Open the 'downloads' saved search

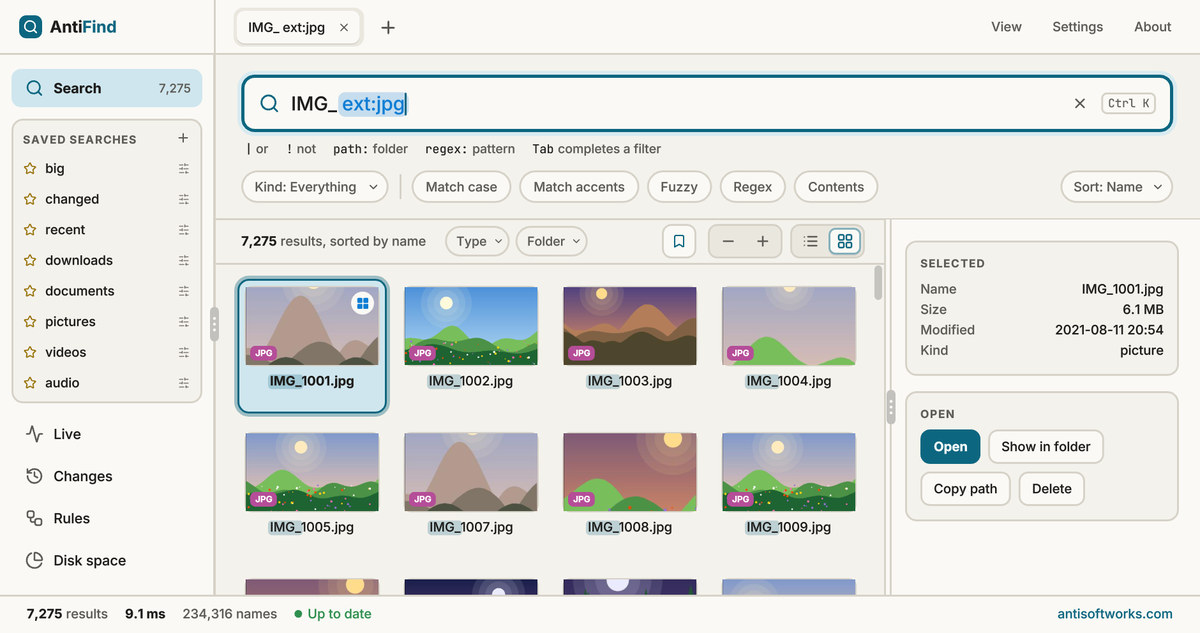tap(79, 260)
